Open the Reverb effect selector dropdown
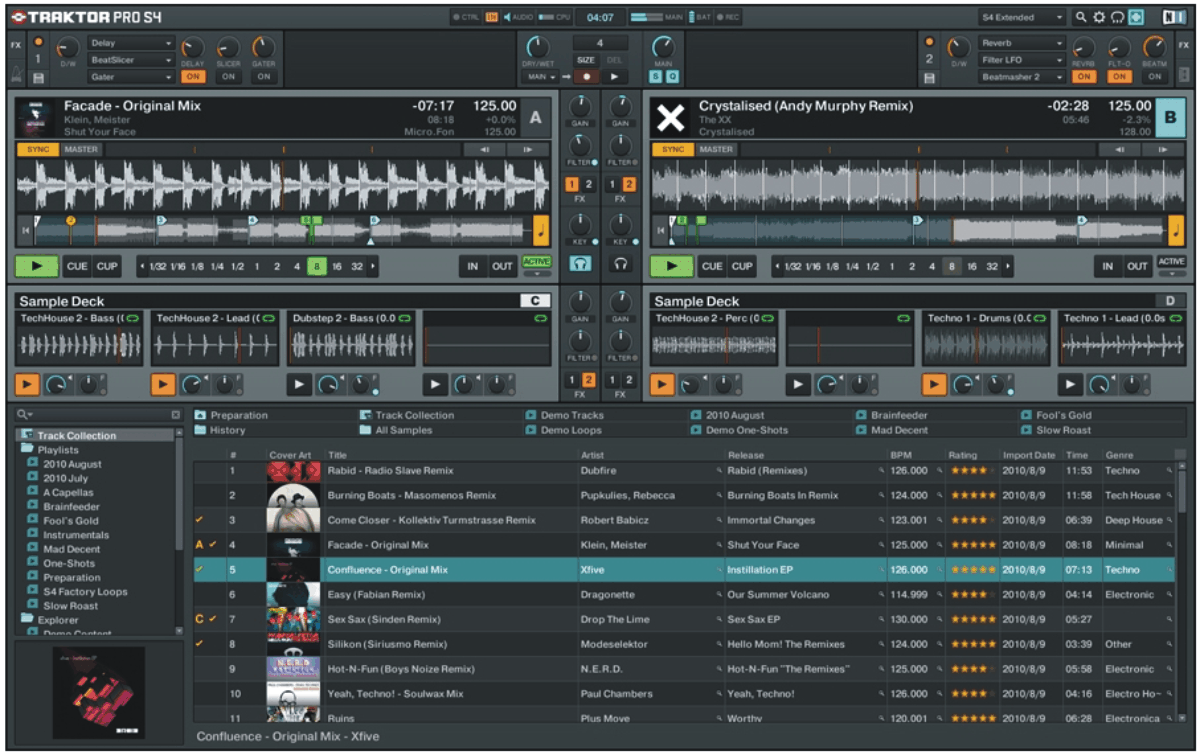 1022,43
